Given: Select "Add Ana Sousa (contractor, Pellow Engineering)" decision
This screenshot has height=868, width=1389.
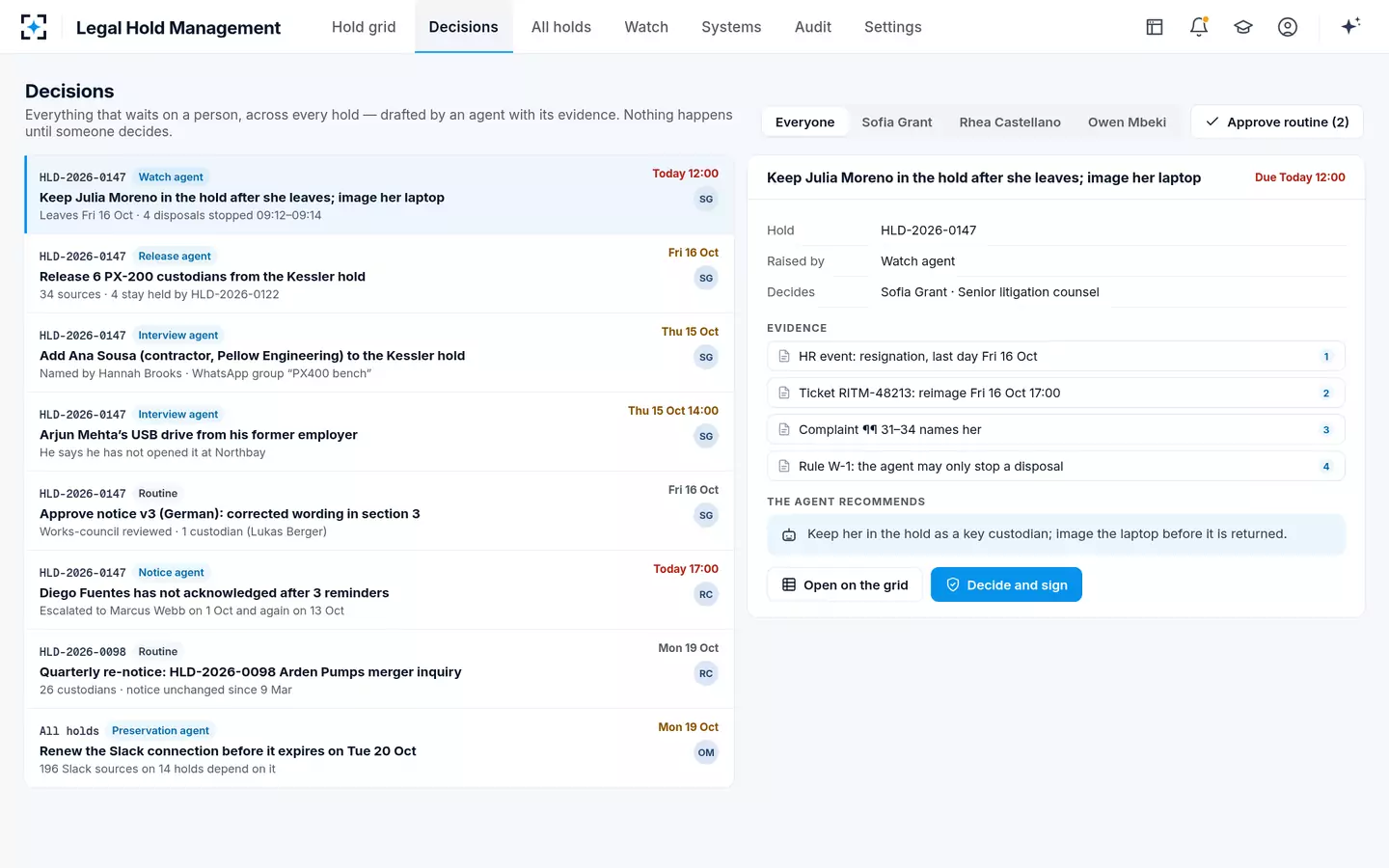Looking at the screenshot, I should tap(379, 353).
